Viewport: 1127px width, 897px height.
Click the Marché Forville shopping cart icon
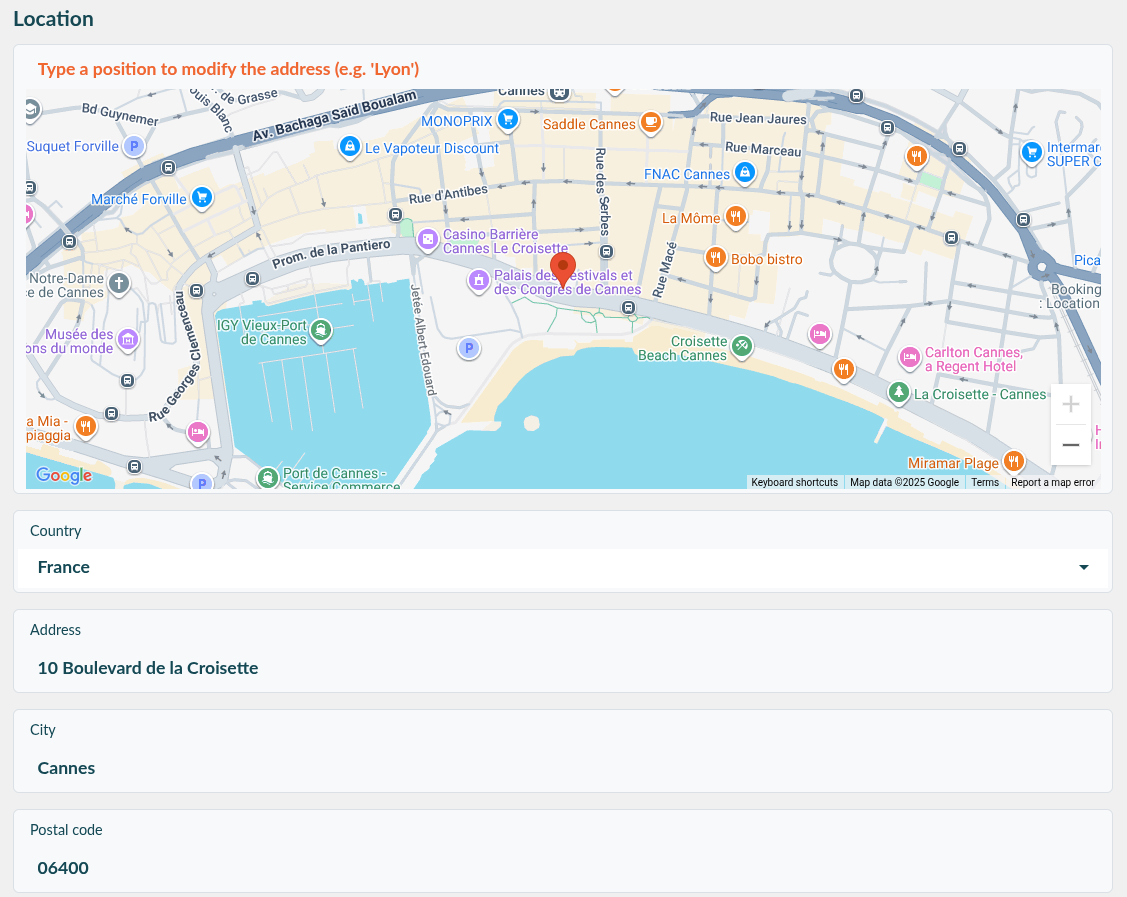coord(202,197)
